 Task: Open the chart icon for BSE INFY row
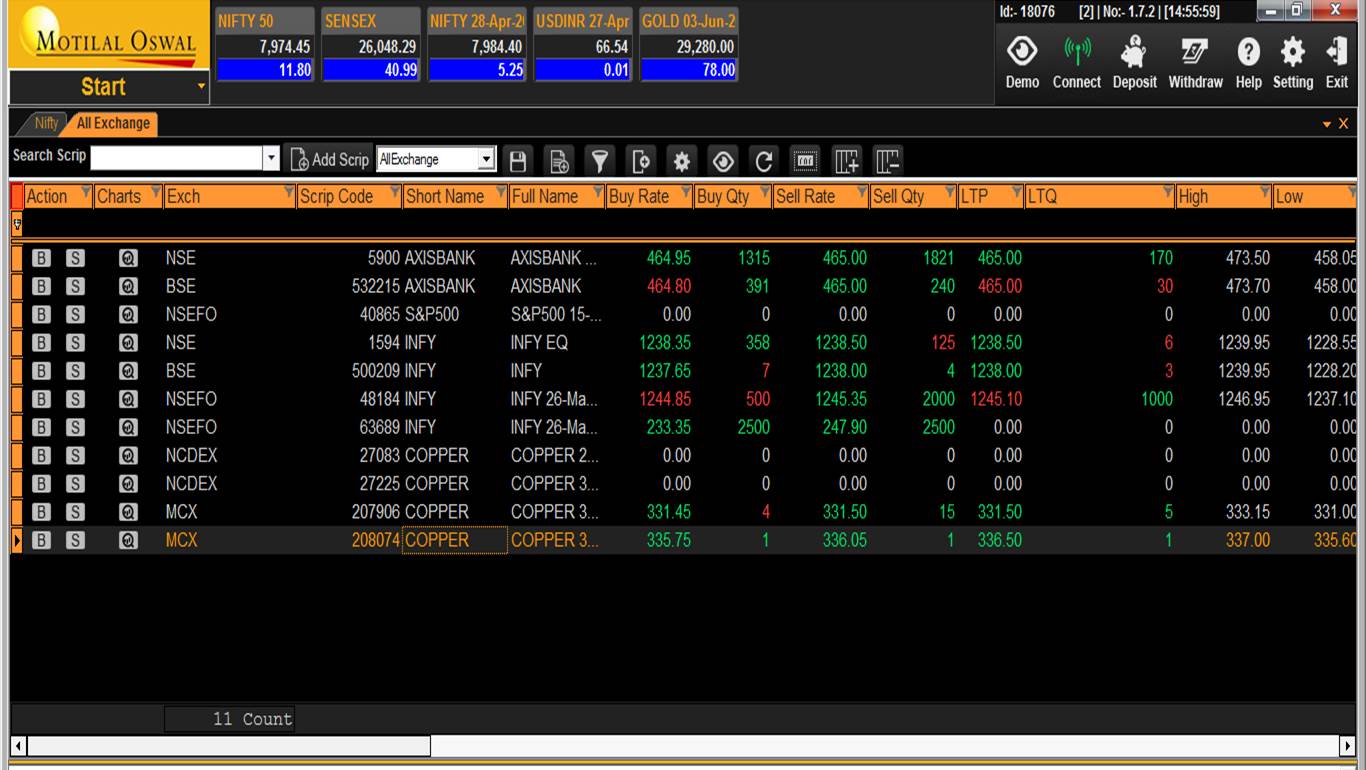127,370
